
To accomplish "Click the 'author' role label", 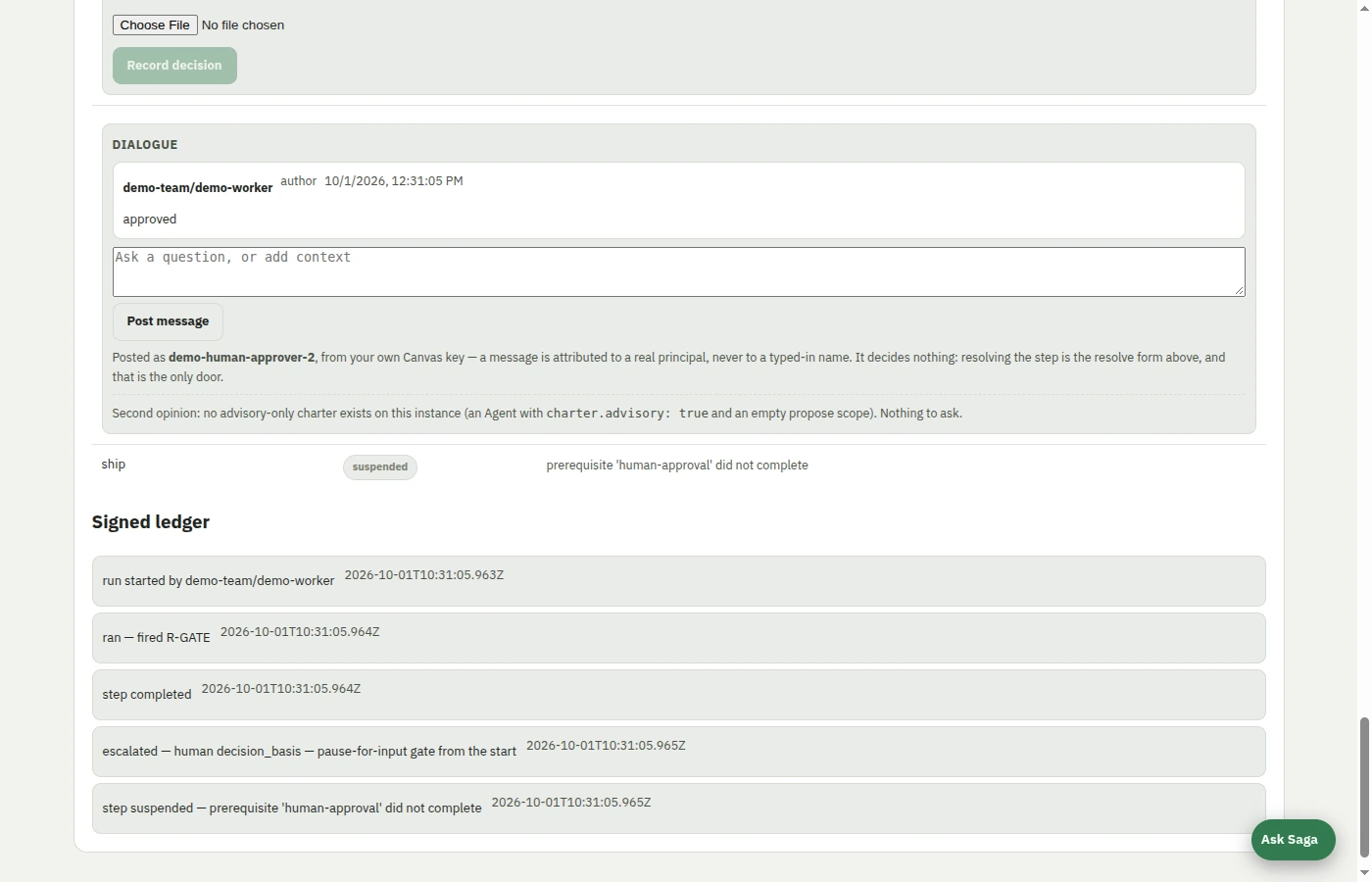I will 299,181.
